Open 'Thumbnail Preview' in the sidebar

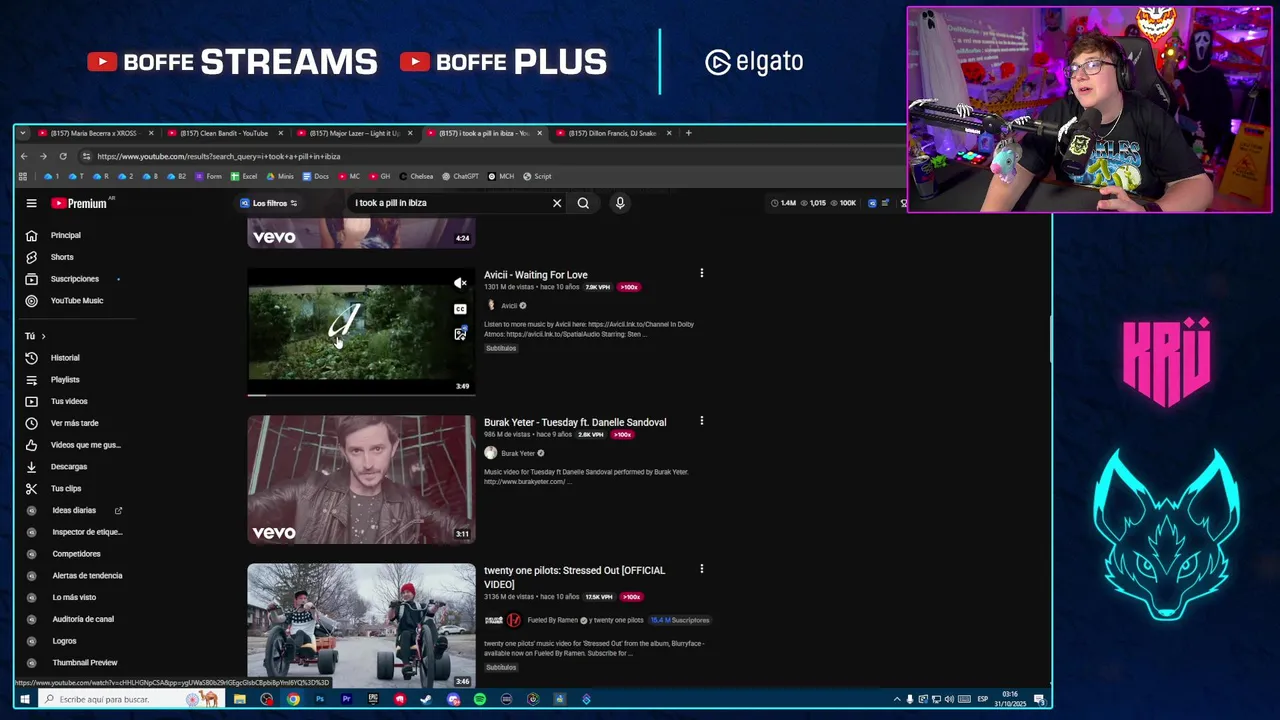[85, 662]
